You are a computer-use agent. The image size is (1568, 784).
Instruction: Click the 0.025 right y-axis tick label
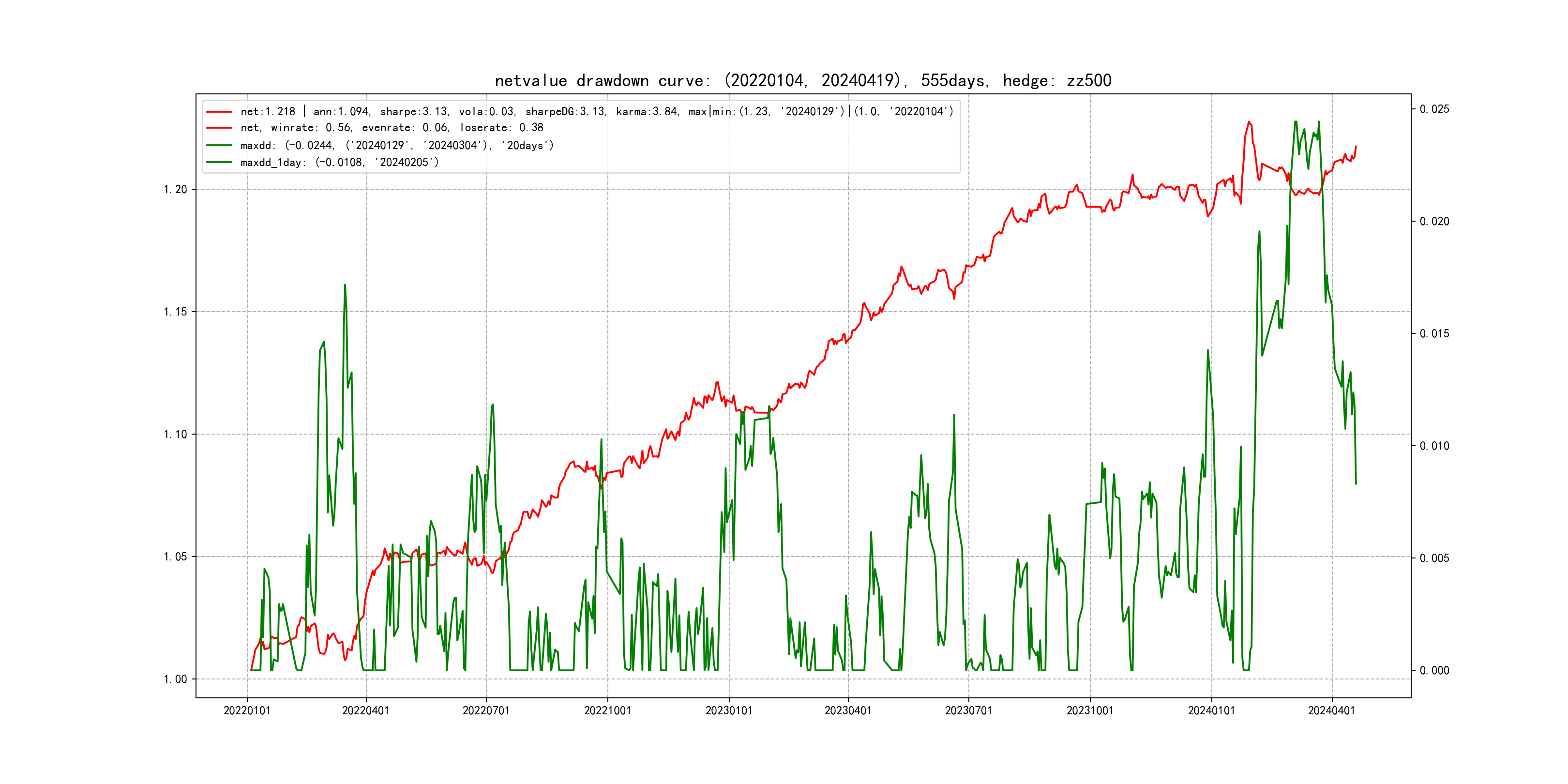(1434, 109)
